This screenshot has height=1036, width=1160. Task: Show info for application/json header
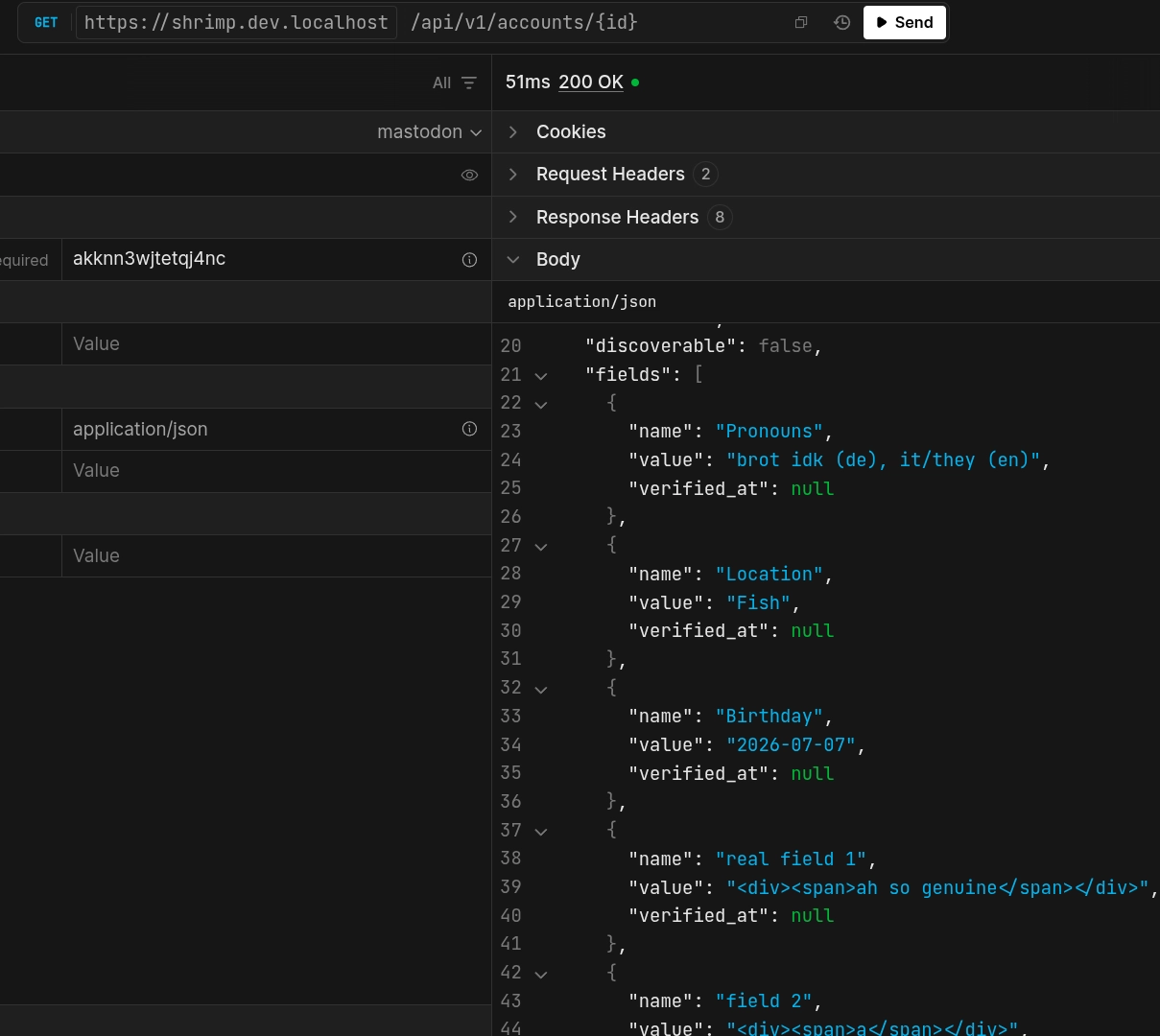pyautogui.click(x=469, y=429)
